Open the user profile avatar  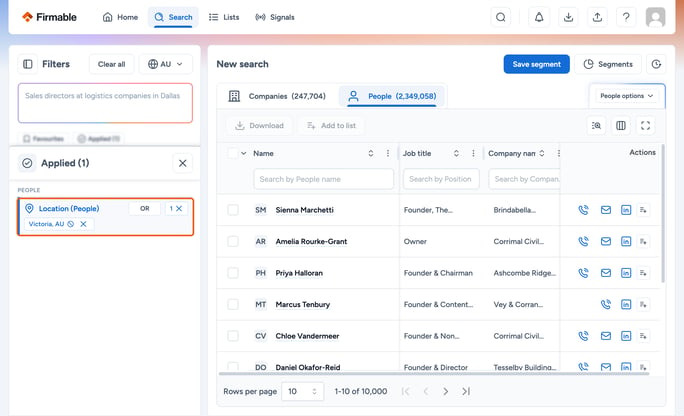[655, 17]
